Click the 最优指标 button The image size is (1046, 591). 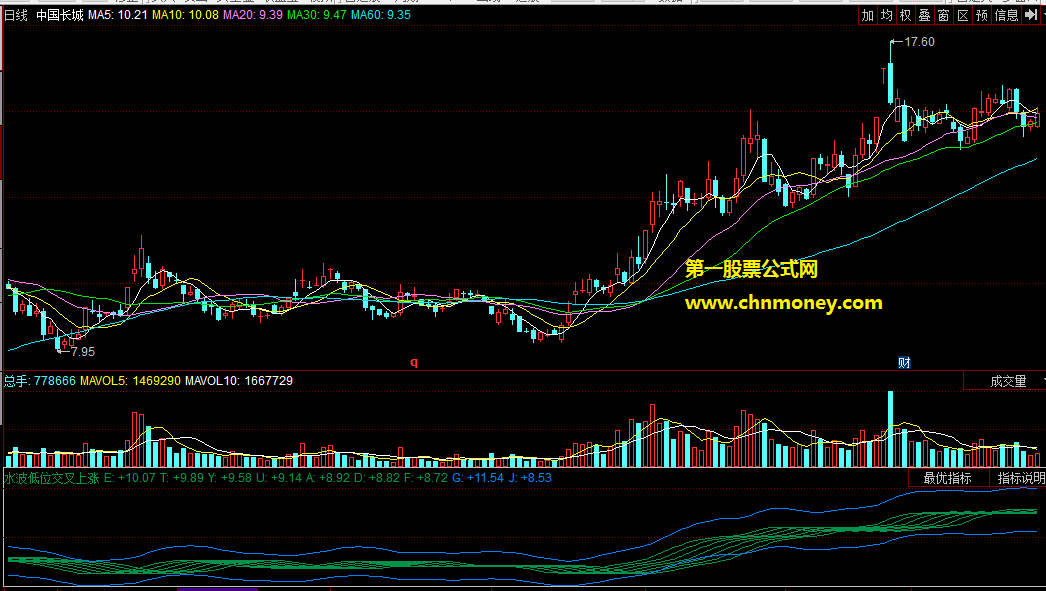tap(947, 478)
